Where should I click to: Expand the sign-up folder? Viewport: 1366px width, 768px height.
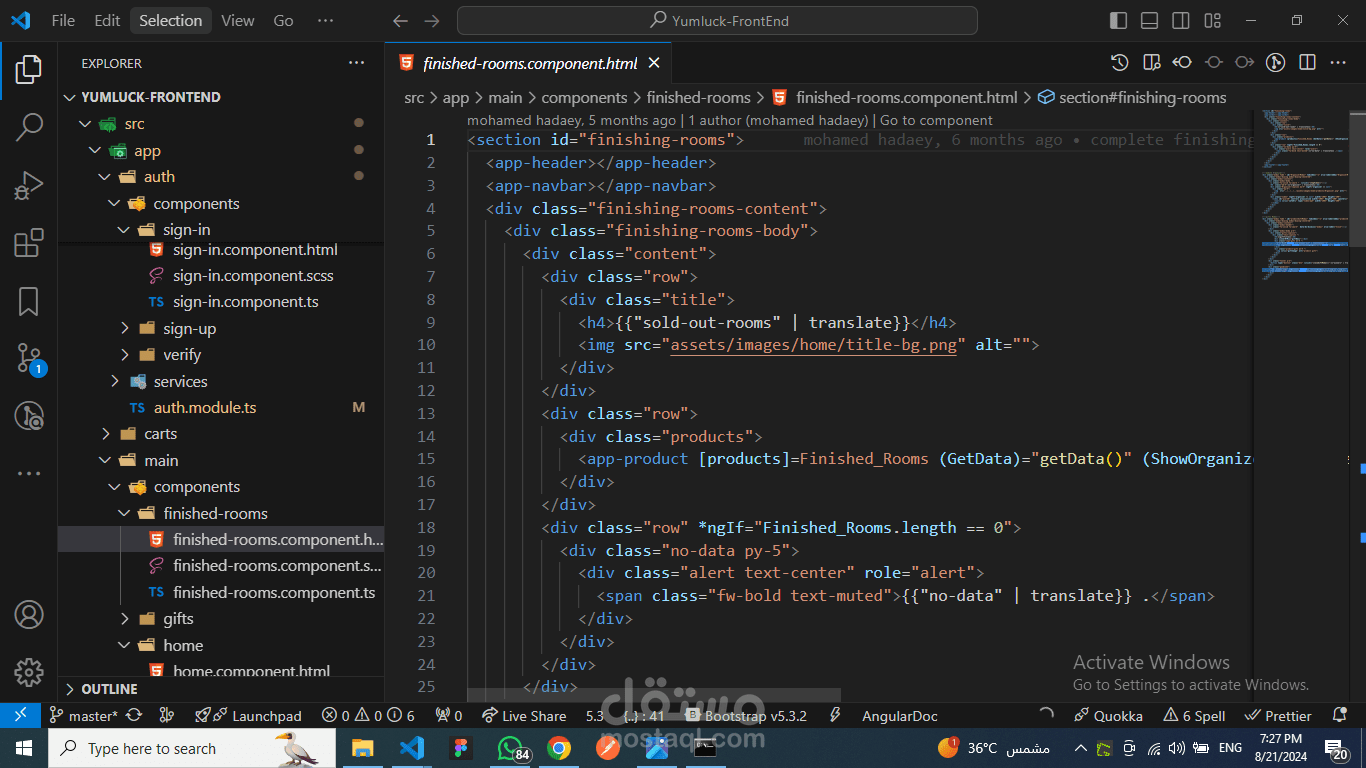point(221,328)
